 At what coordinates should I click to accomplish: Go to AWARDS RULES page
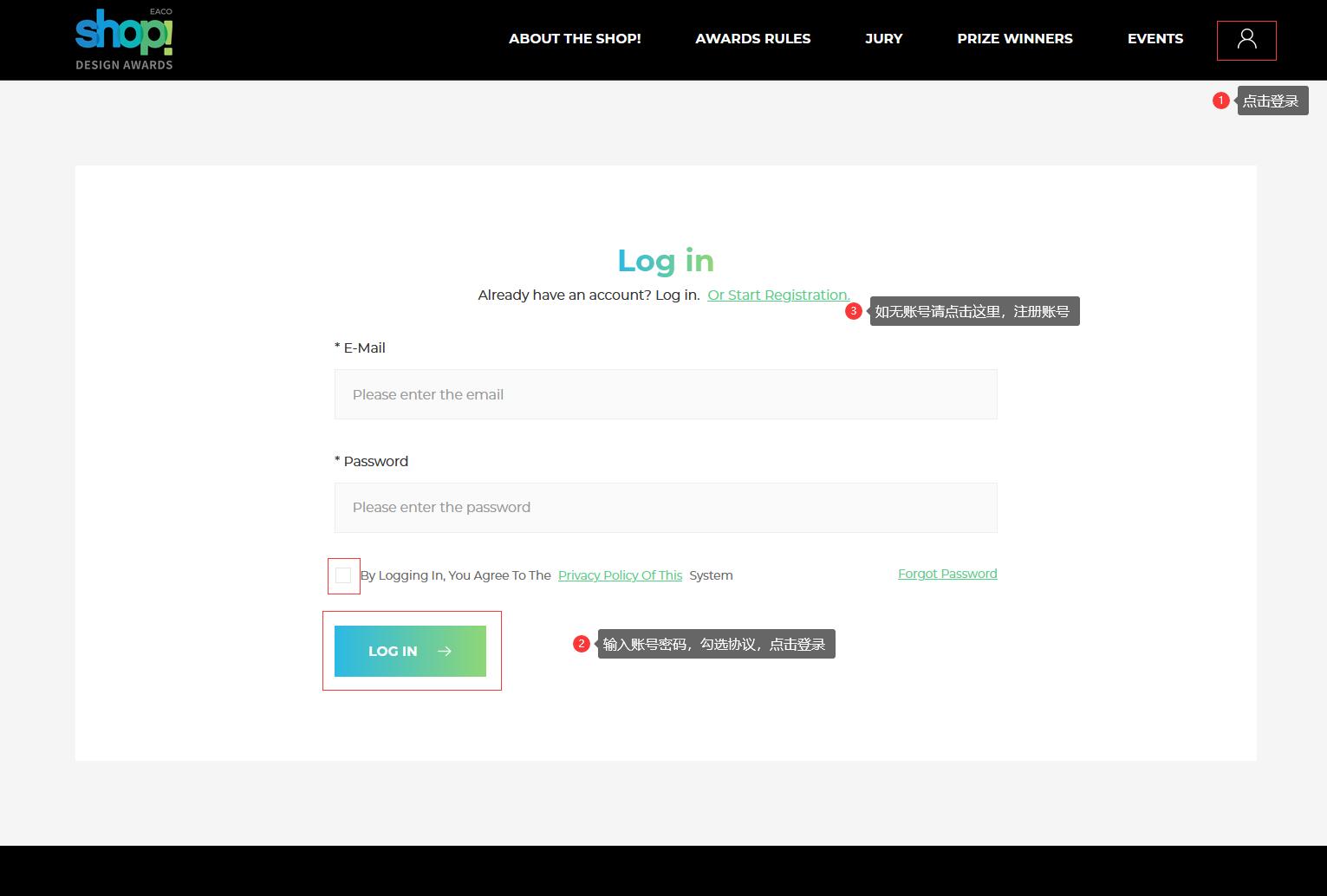point(752,39)
